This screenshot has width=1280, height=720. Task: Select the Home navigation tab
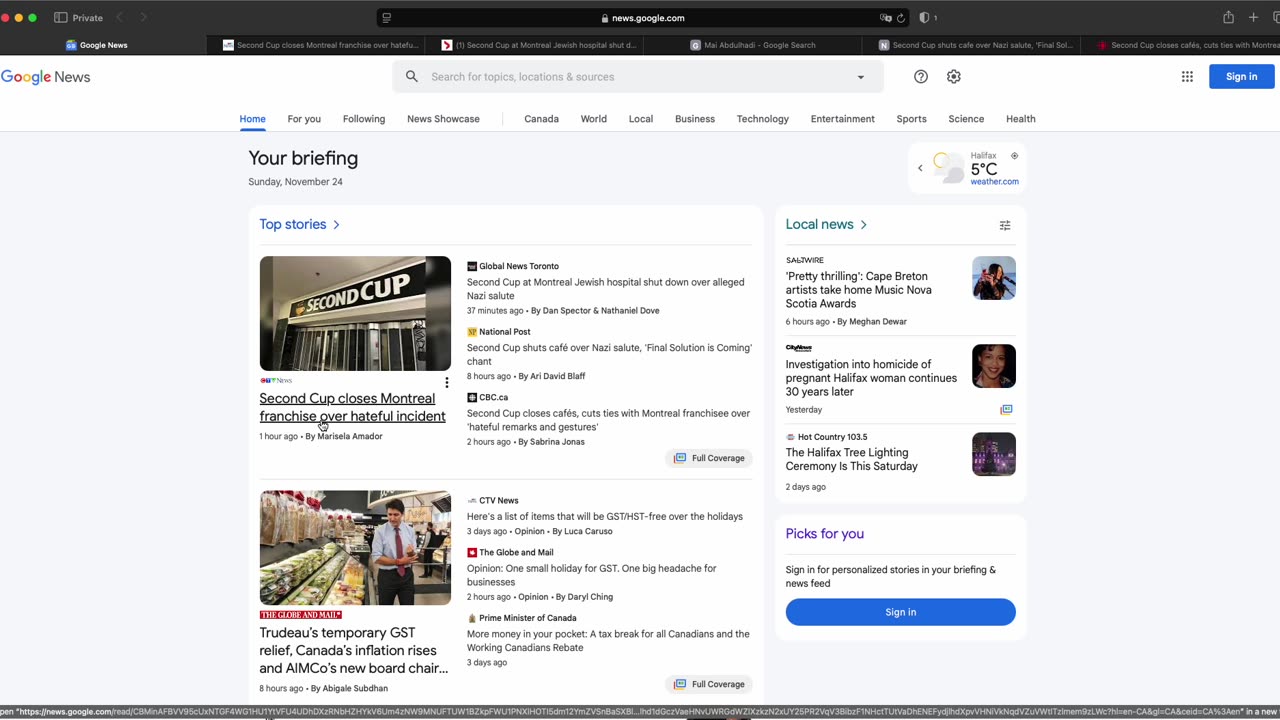pos(252,119)
